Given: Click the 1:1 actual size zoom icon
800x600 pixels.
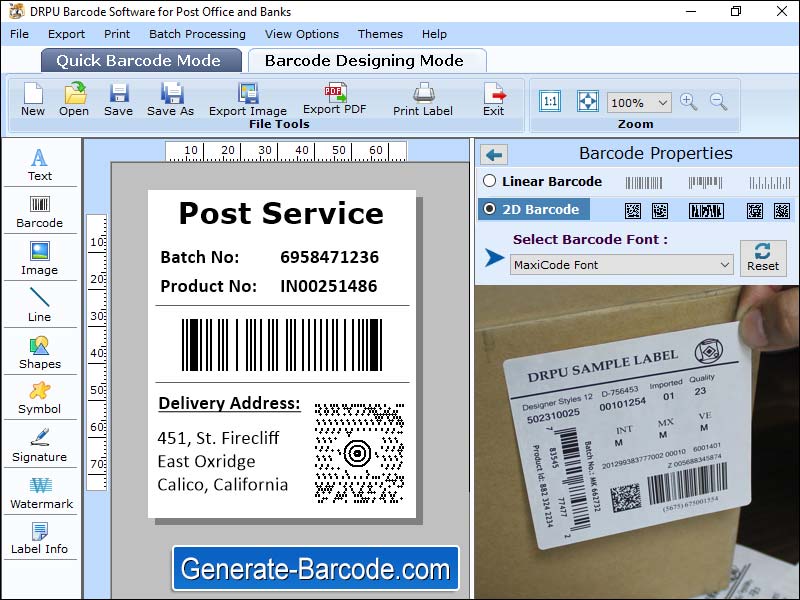Looking at the screenshot, I should (x=549, y=100).
